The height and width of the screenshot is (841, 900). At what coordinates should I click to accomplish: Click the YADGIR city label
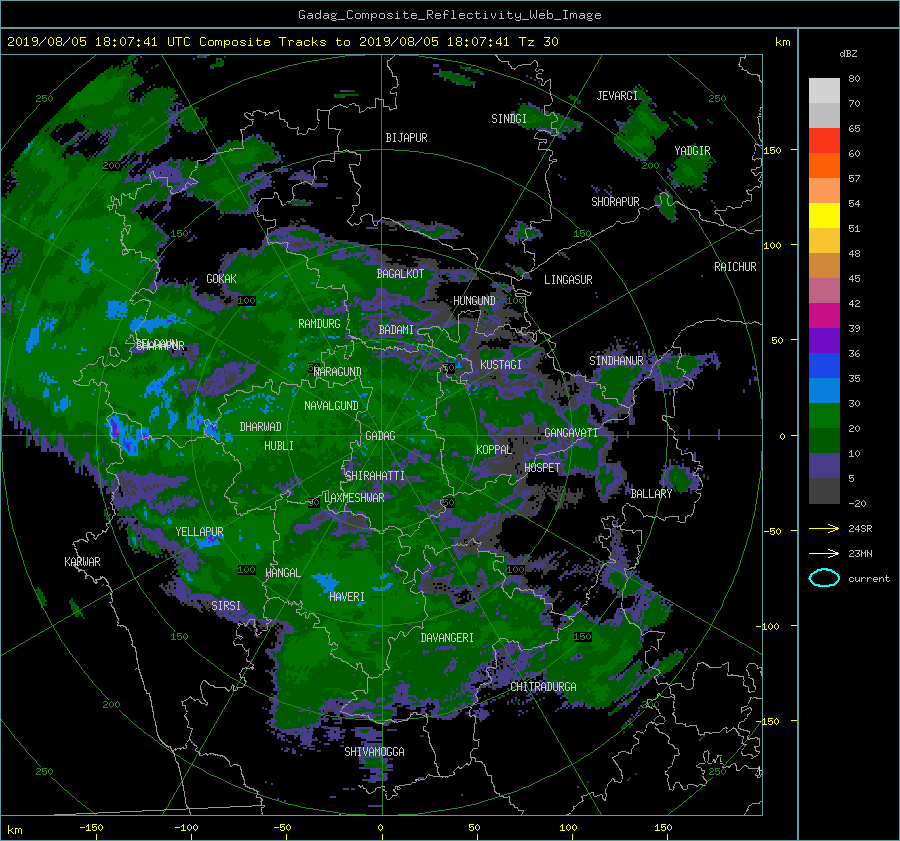692,151
